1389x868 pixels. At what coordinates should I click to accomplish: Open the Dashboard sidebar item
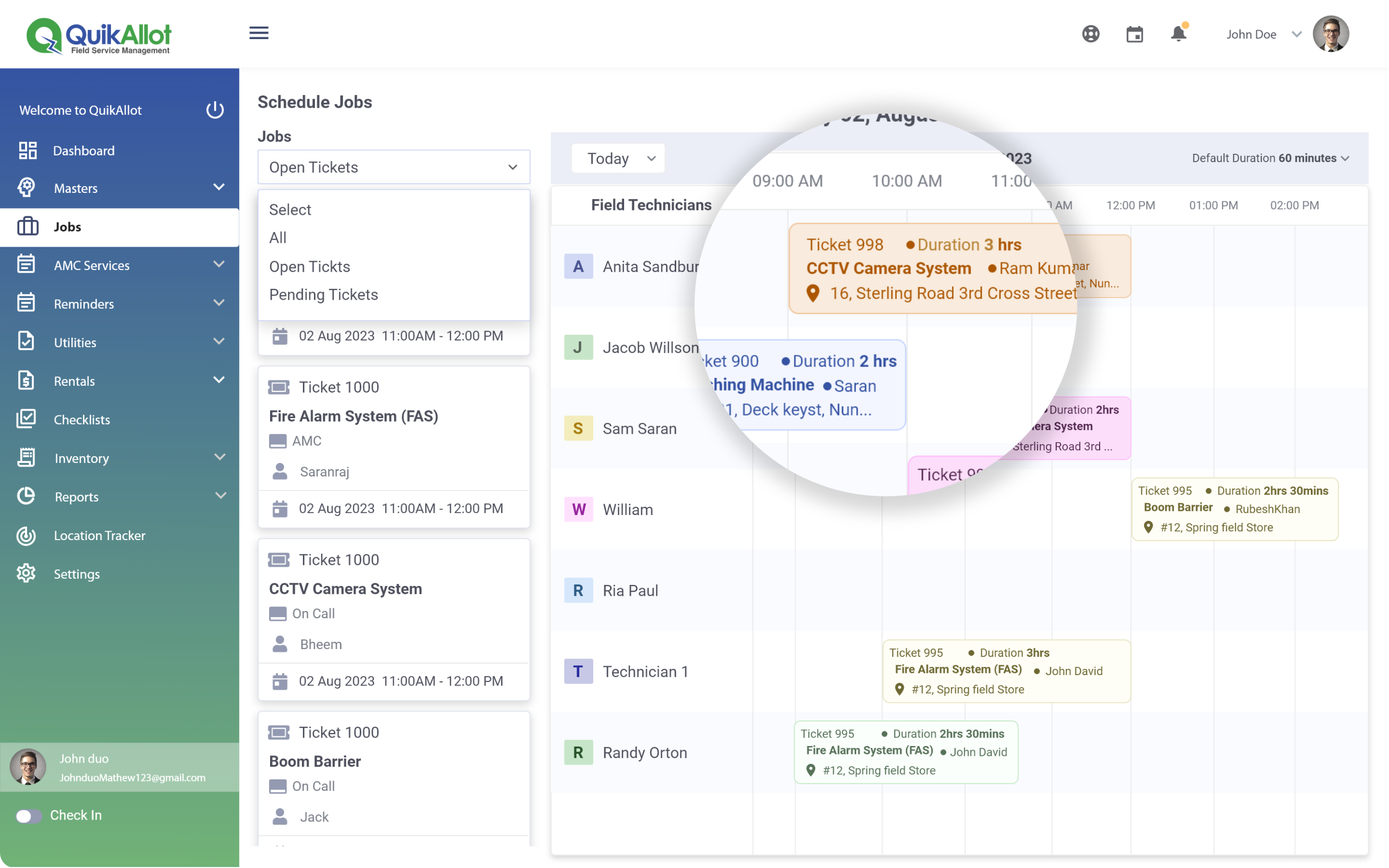tap(84, 151)
